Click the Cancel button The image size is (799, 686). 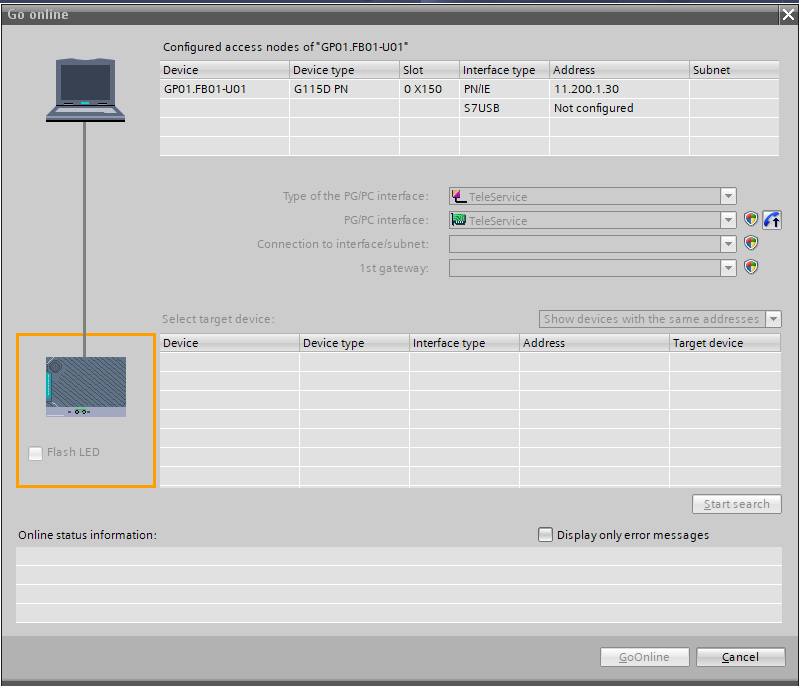click(x=740, y=657)
